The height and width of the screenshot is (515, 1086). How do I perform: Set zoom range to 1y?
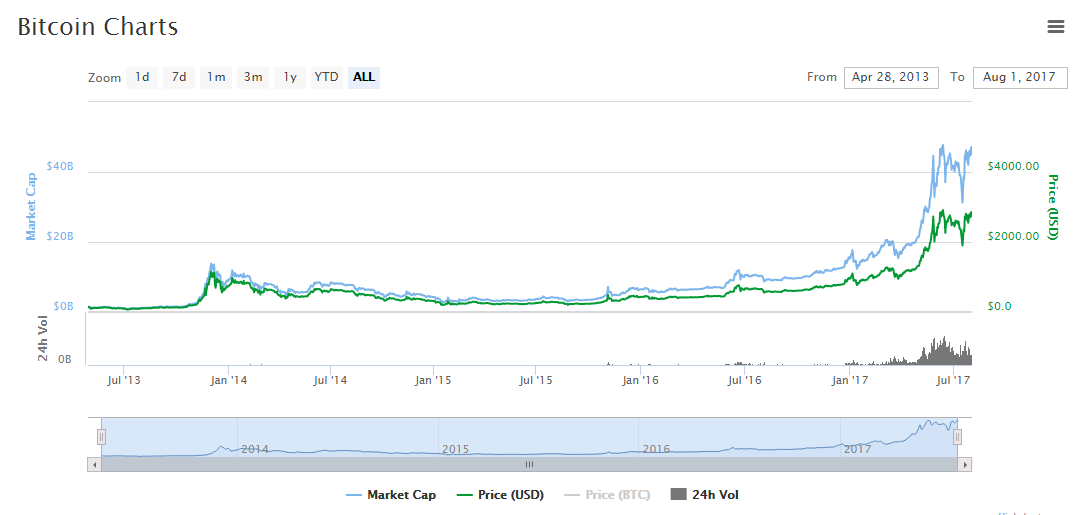[290, 78]
